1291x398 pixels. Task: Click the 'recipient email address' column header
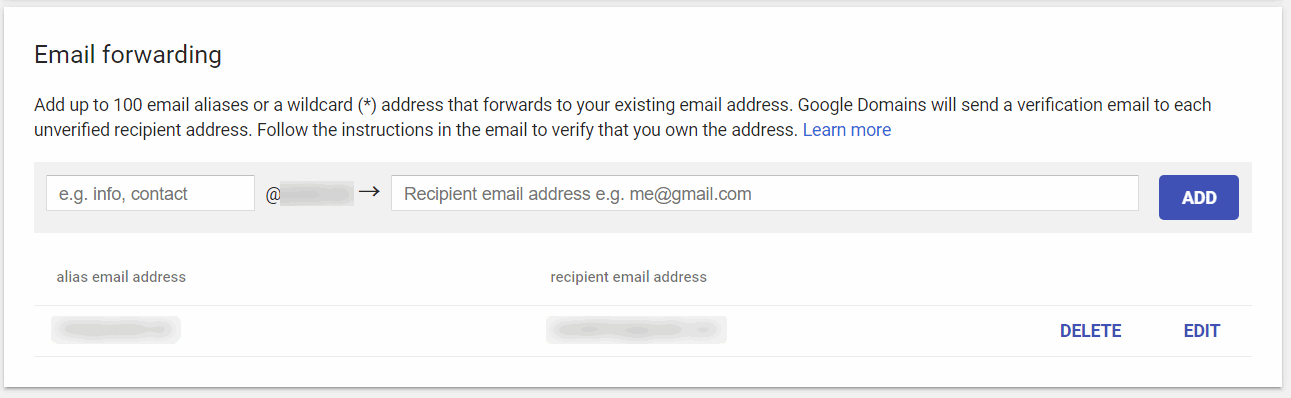[x=629, y=277]
